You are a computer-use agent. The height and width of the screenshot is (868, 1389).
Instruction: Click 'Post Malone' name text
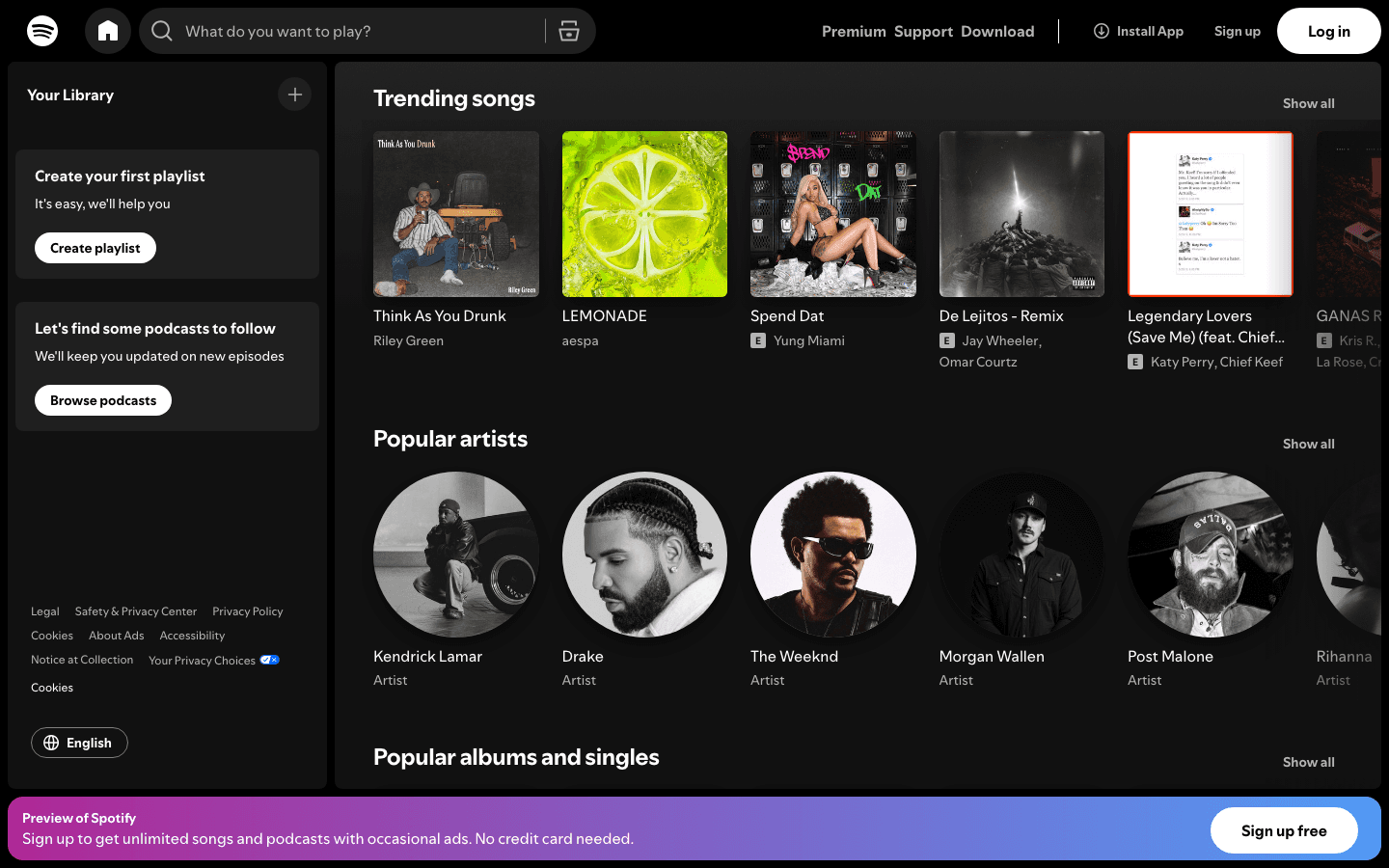click(x=1170, y=656)
